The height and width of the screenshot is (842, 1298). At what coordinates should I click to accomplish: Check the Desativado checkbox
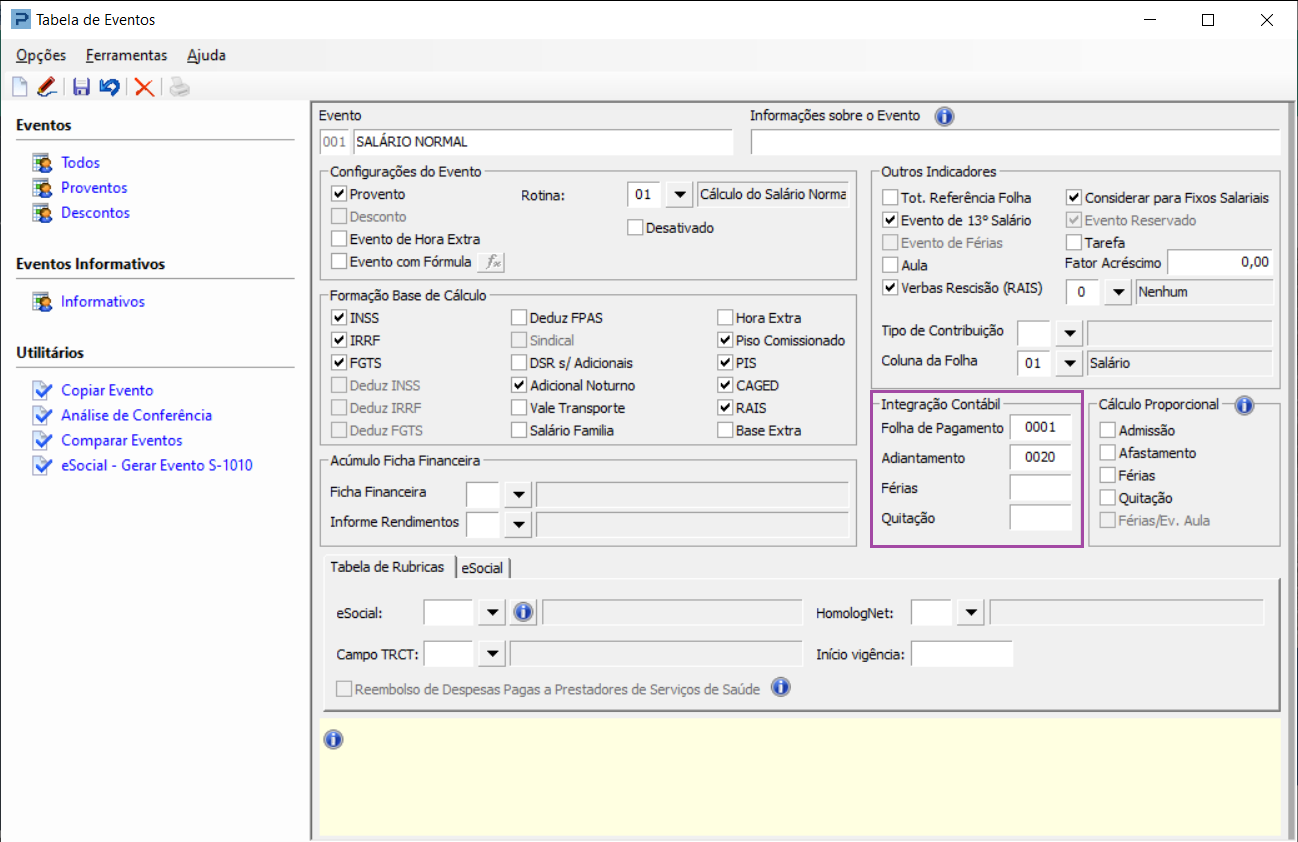pos(635,227)
